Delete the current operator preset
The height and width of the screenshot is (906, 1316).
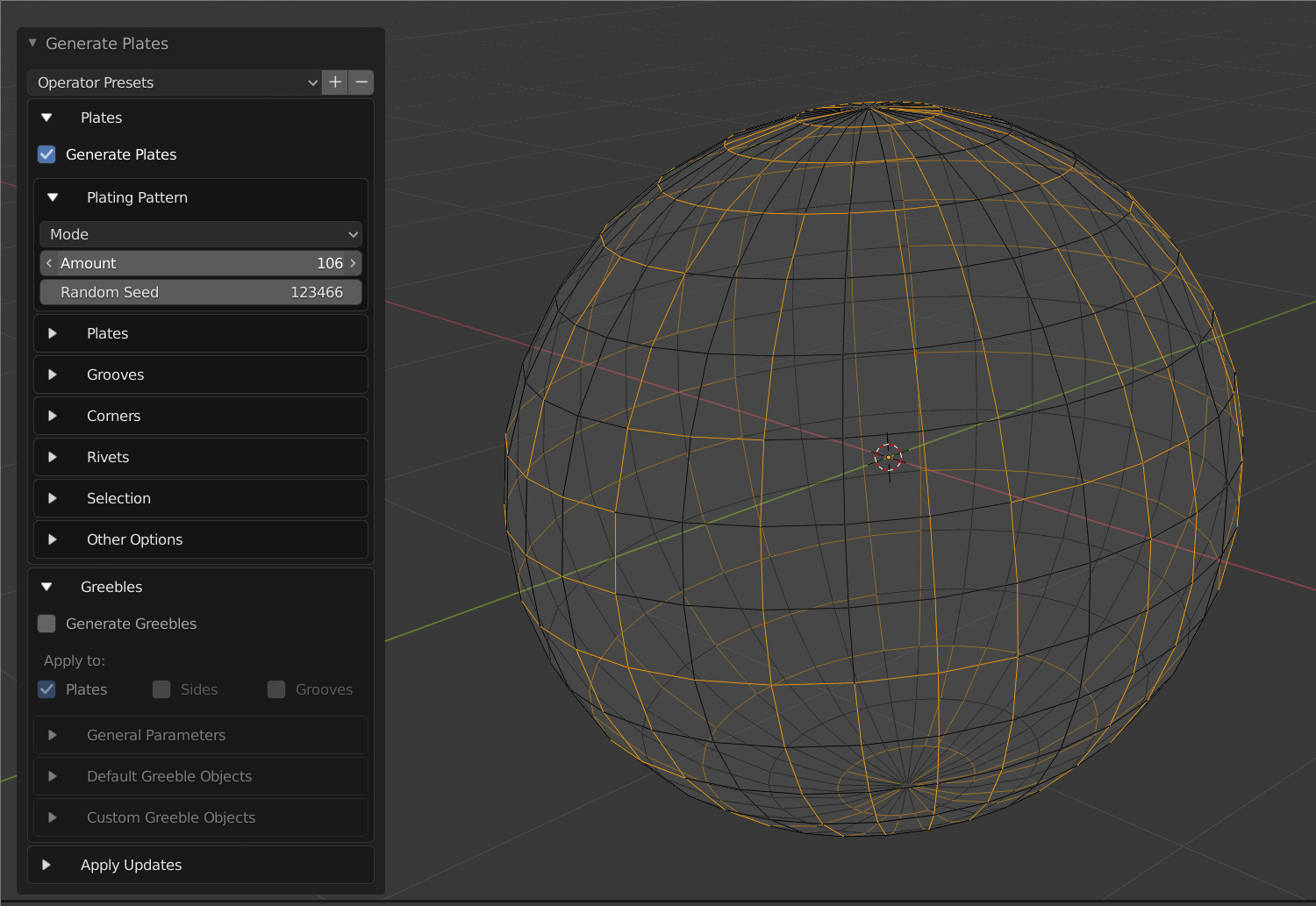pyautogui.click(x=361, y=82)
